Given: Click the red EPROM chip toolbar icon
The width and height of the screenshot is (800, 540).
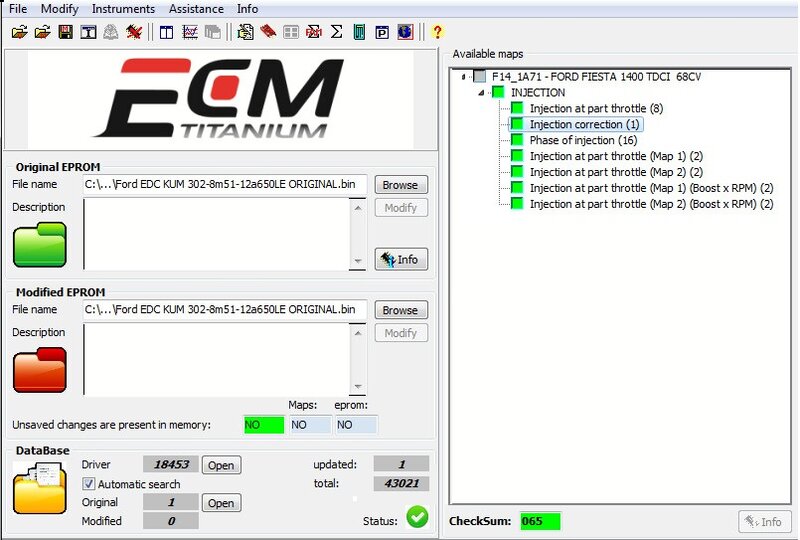Looking at the screenshot, I should [268, 32].
